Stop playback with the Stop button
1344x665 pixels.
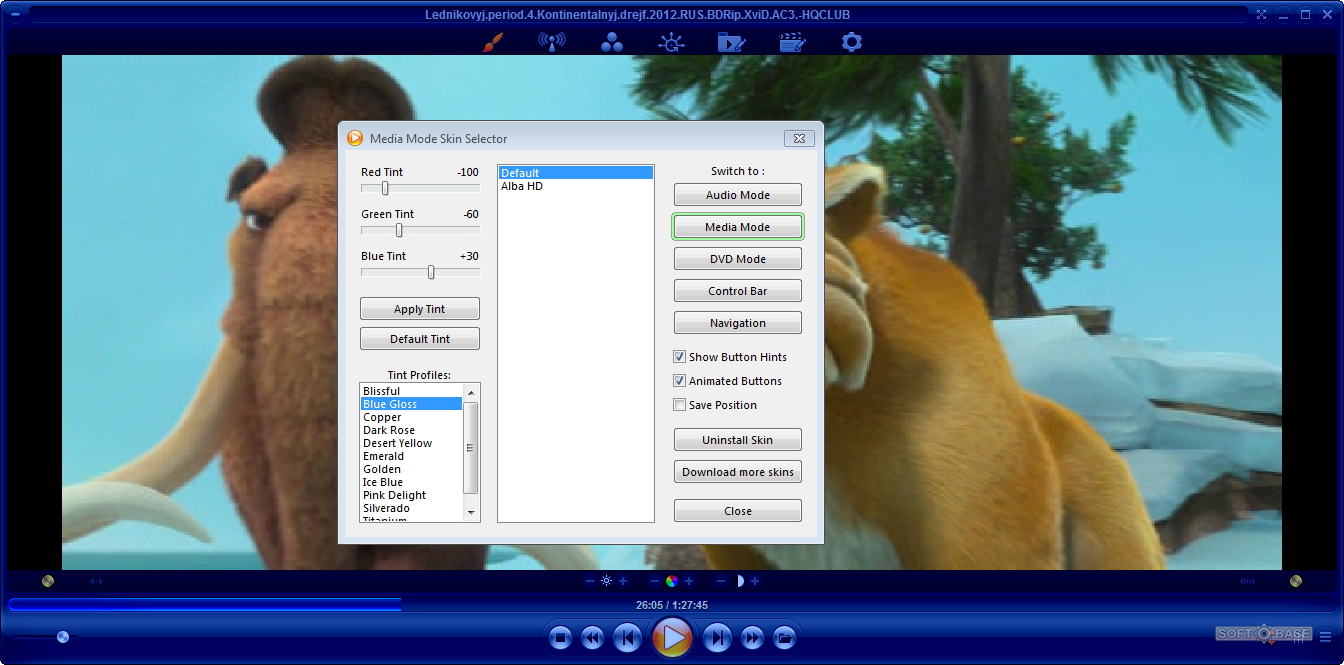click(561, 637)
